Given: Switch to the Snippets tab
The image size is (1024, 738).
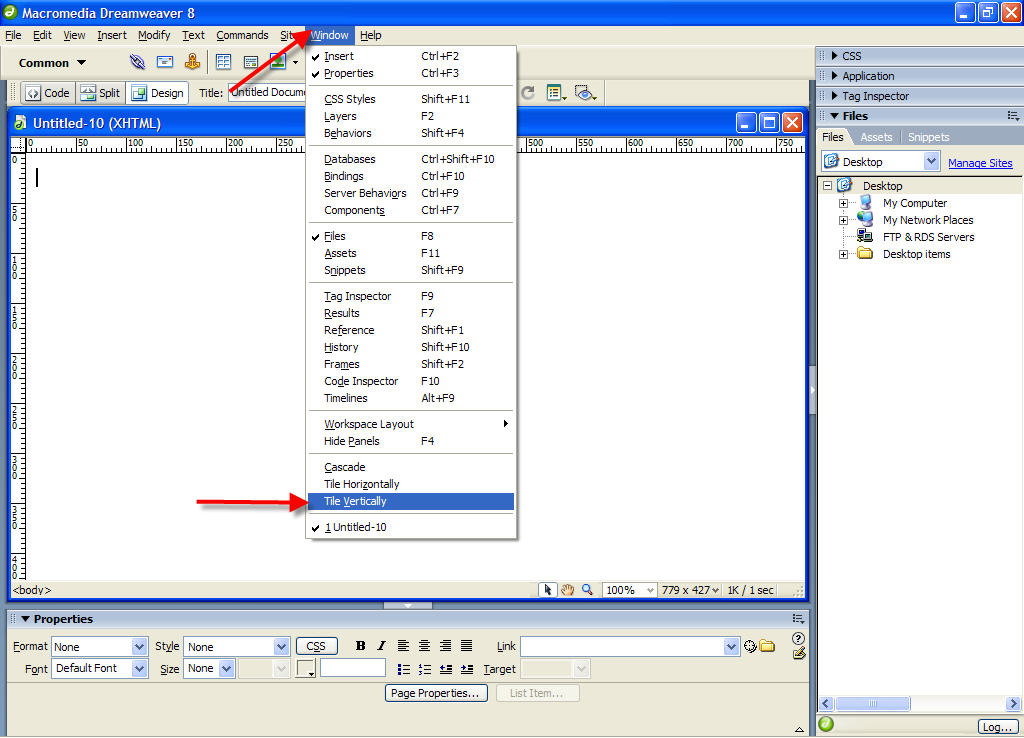Looking at the screenshot, I should pyautogui.click(x=928, y=137).
